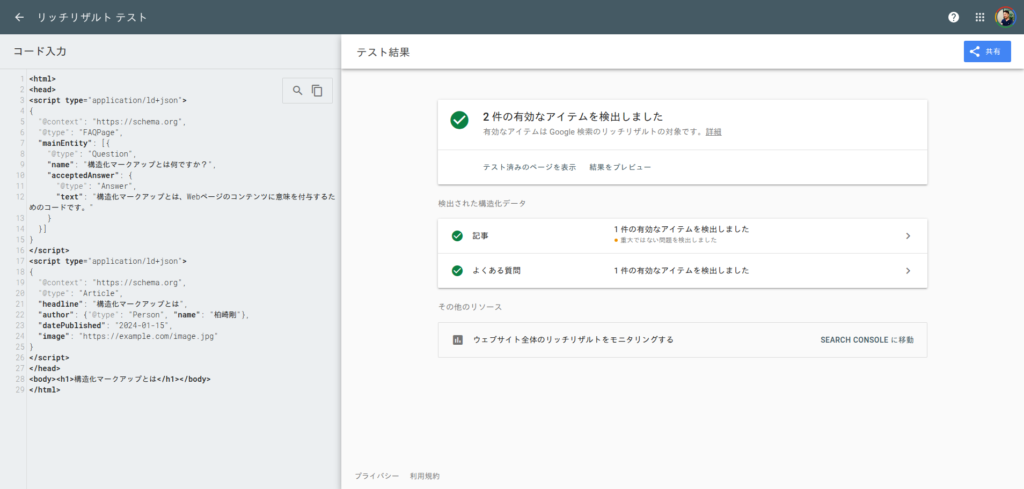Click 検出された構造化データ section label

(482, 203)
